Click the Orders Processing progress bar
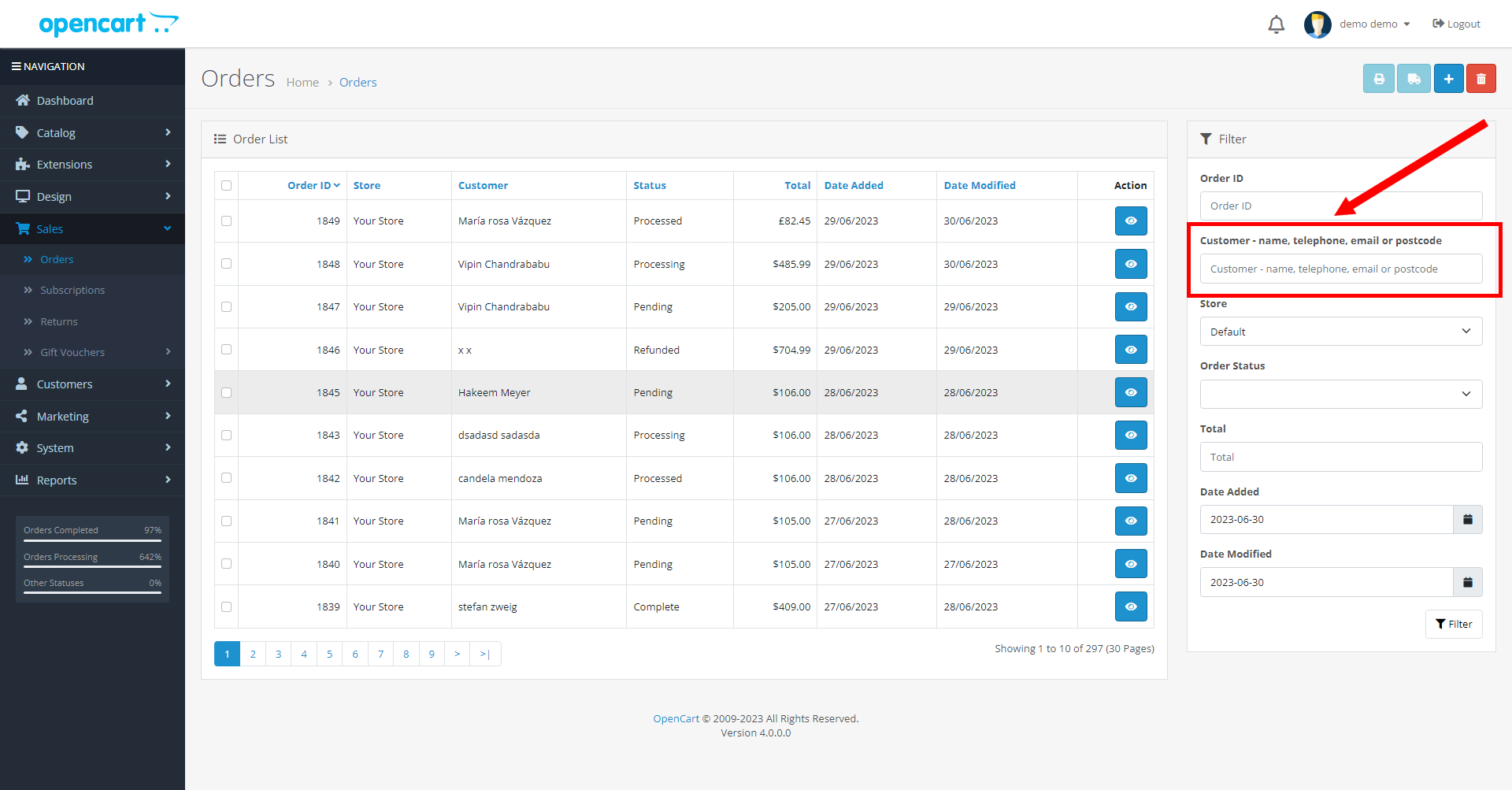The width and height of the screenshot is (1512, 790). (92, 567)
